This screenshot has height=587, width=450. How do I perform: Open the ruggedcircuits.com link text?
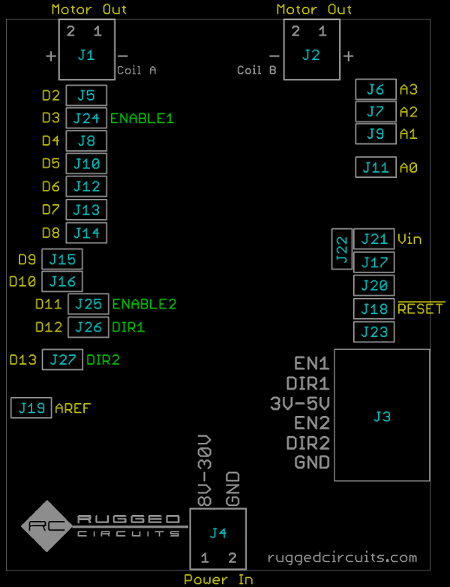pyautogui.click(x=342, y=558)
